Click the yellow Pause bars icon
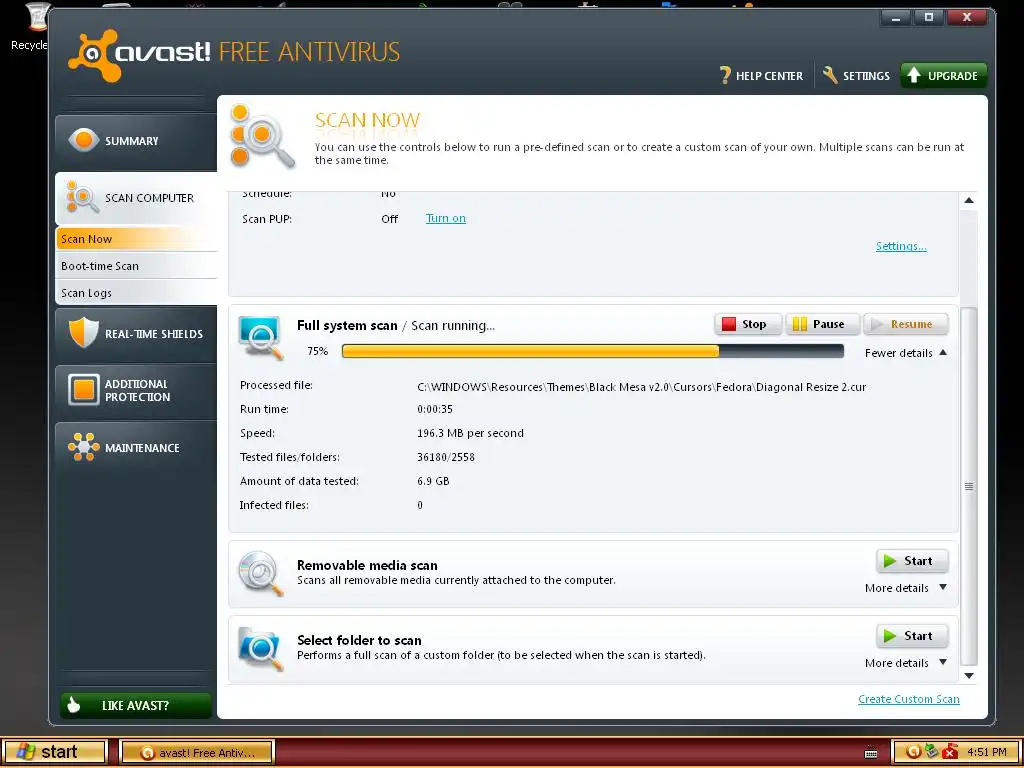This screenshot has width=1024, height=768. [800, 324]
